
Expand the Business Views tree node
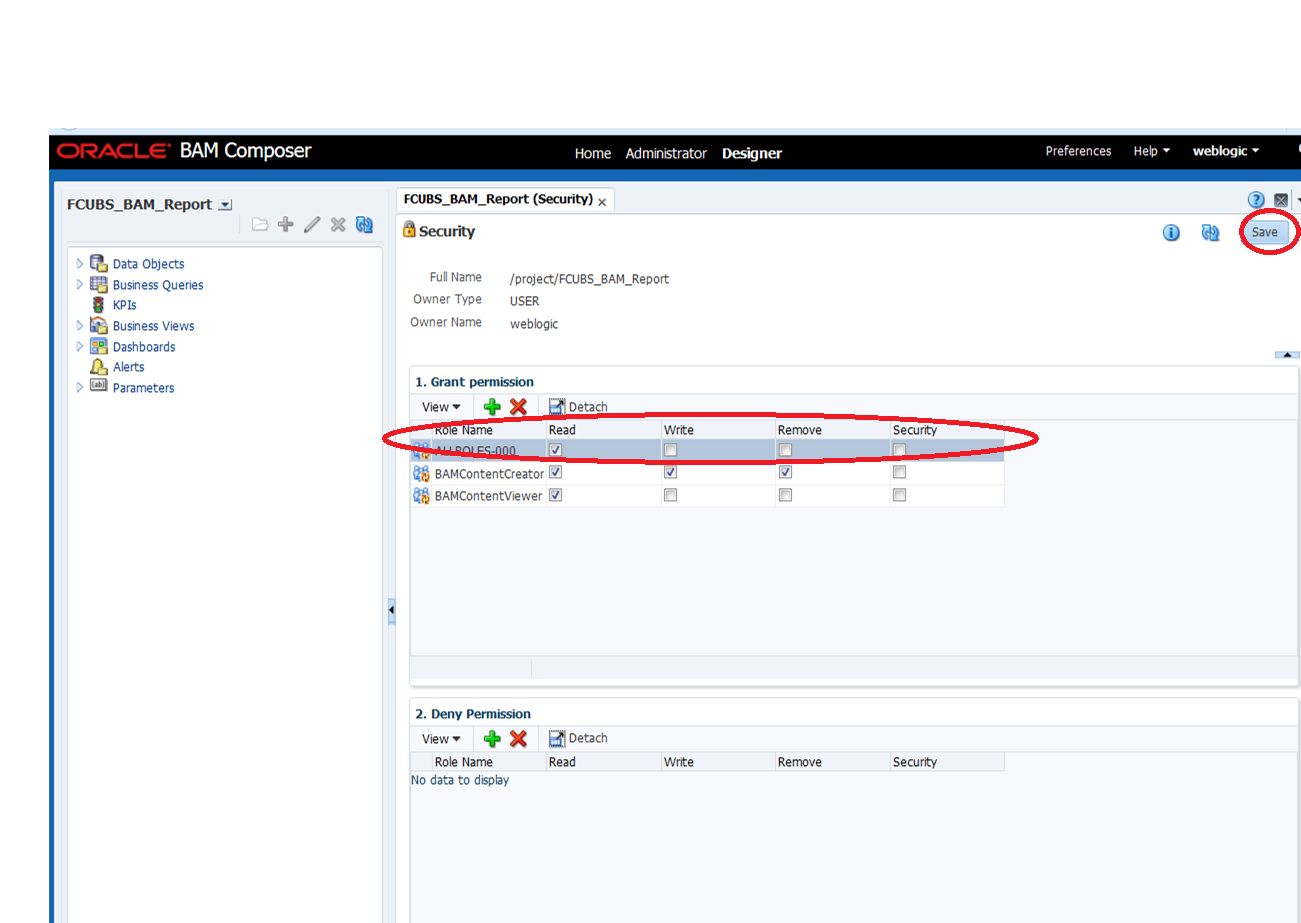point(80,325)
